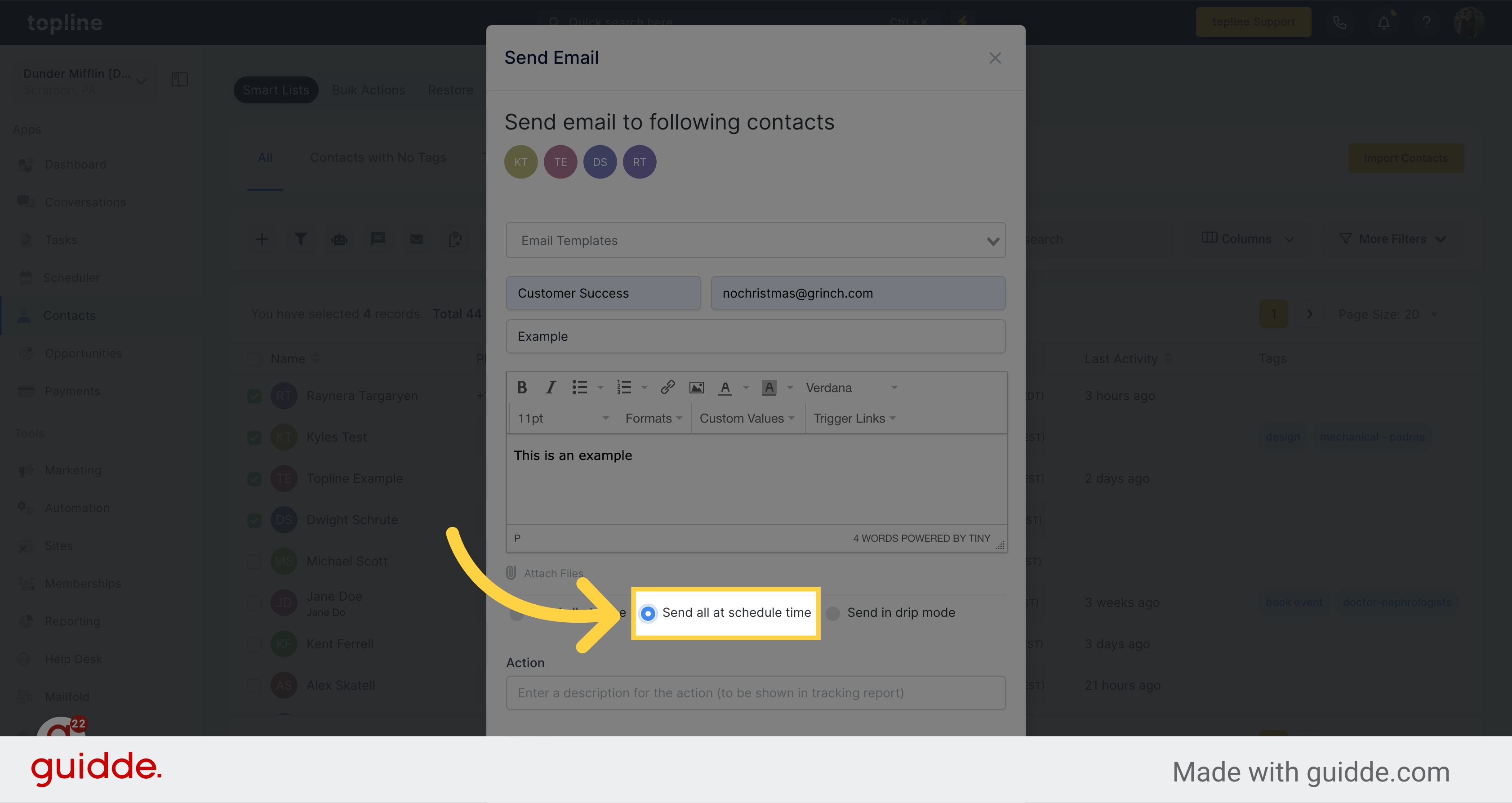Click the Bullet list icon
This screenshot has height=803, width=1512.
[580, 388]
